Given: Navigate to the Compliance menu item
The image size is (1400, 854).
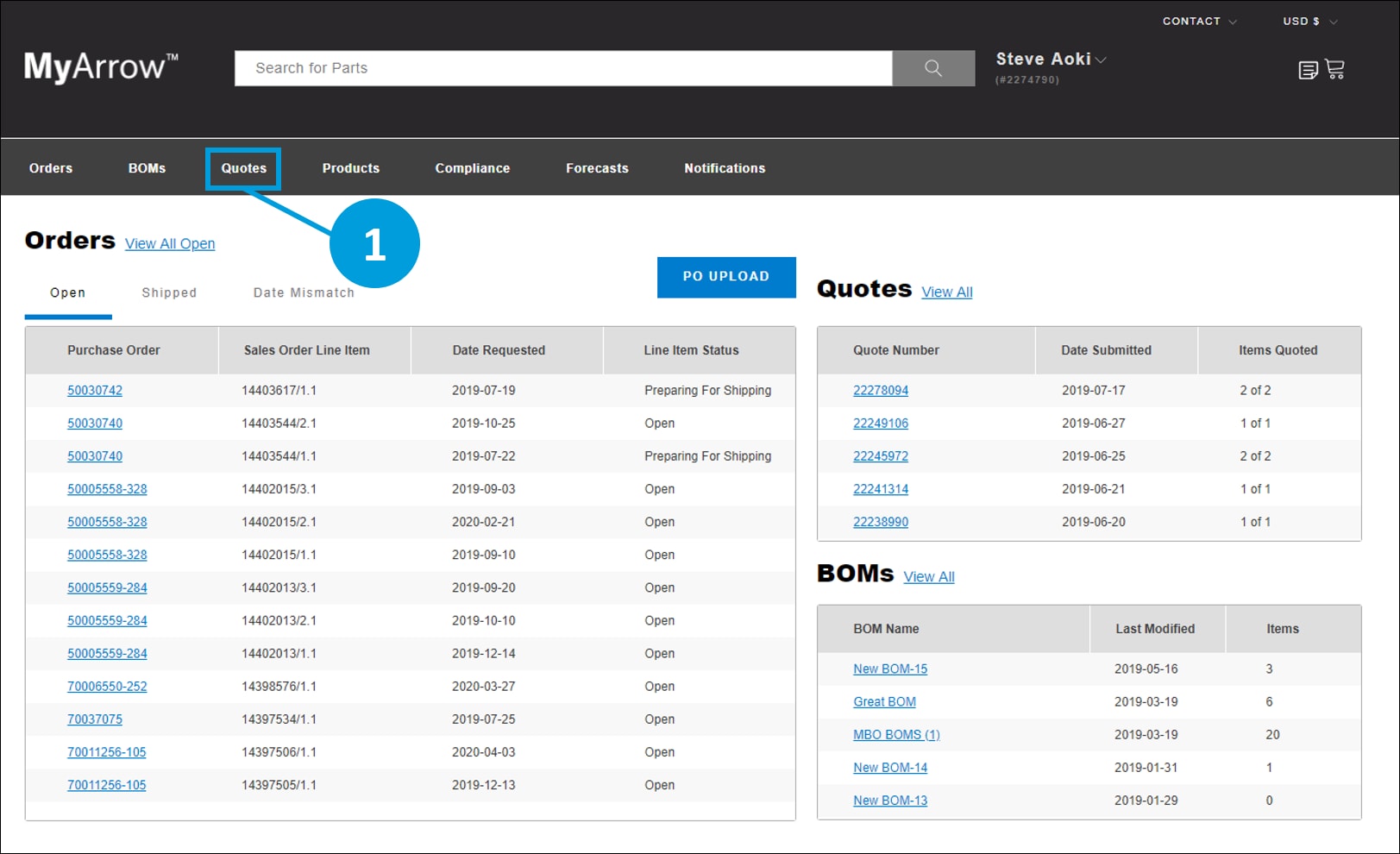Looking at the screenshot, I should tap(472, 168).
